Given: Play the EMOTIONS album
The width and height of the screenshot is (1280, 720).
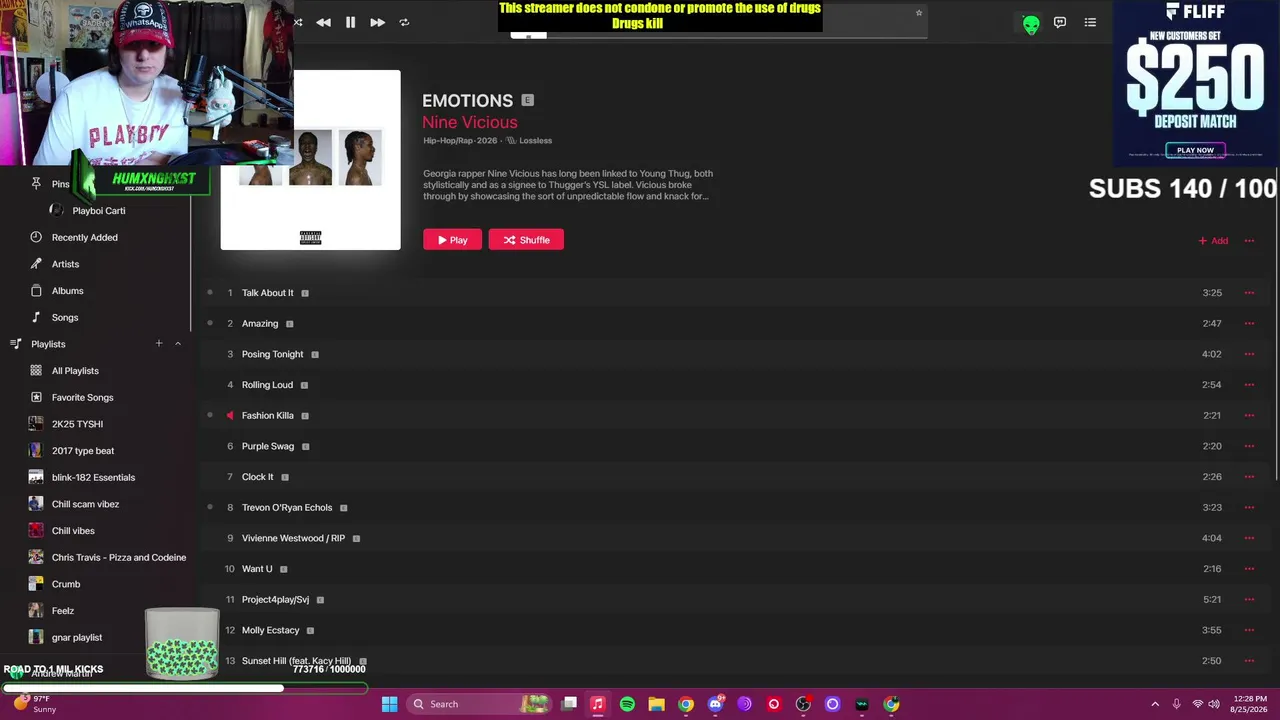Looking at the screenshot, I should (452, 240).
